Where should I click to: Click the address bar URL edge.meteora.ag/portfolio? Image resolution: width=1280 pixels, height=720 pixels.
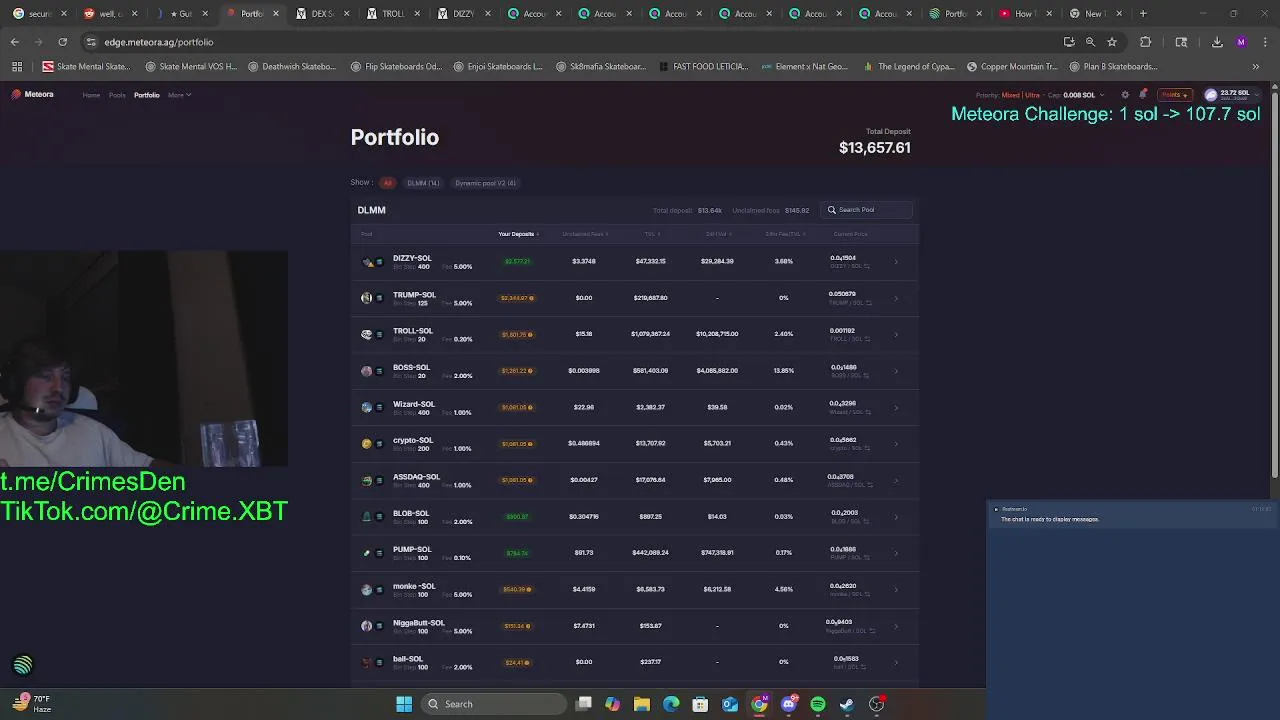click(159, 42)
